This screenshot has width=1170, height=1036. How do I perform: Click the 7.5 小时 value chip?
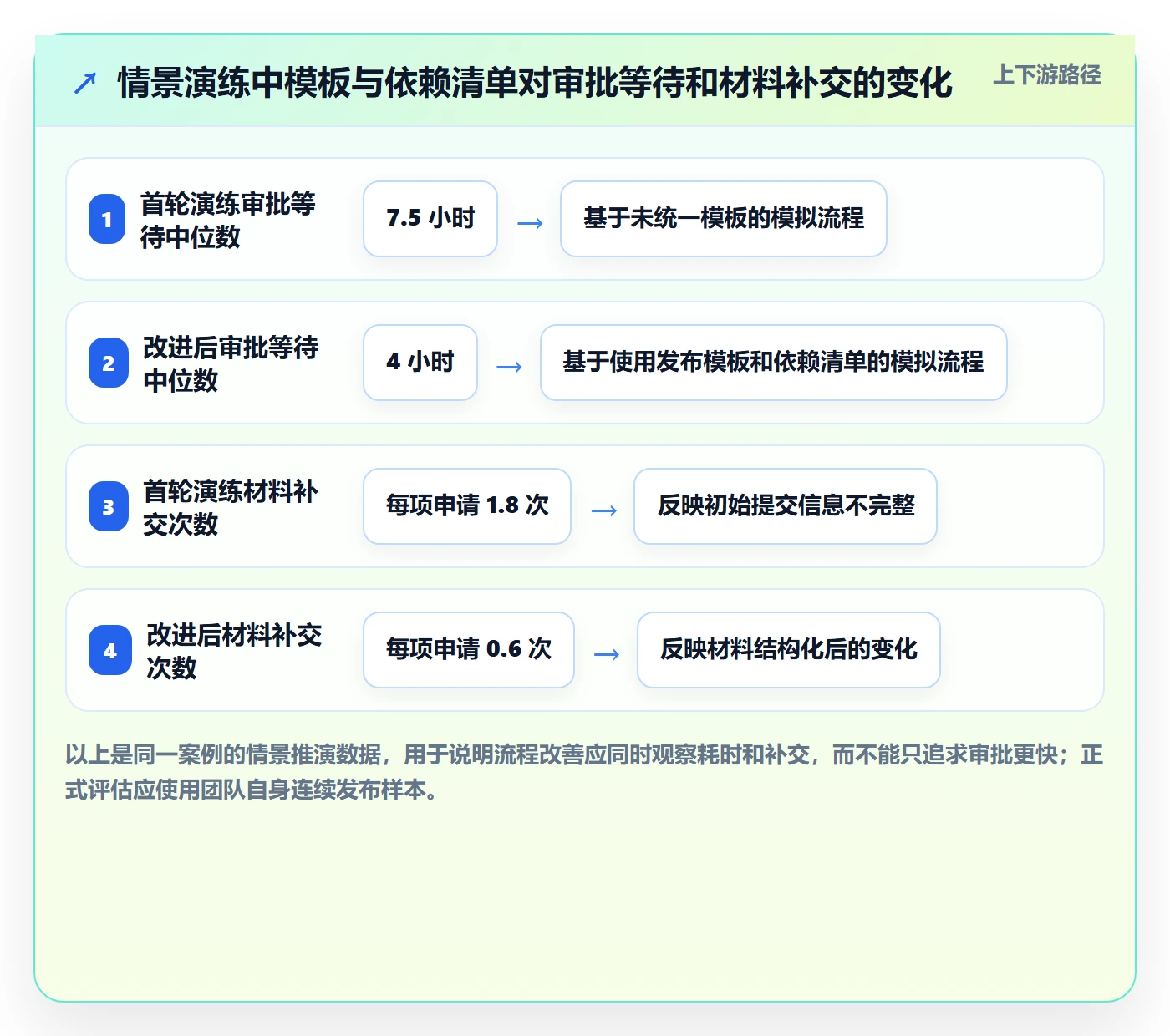[x=430, y=219]
